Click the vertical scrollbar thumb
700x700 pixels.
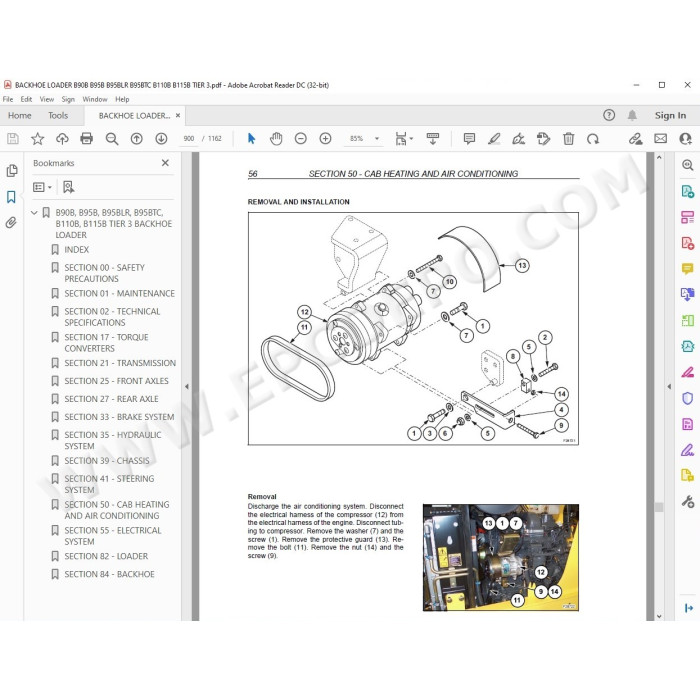pyautogui.click(x=659, y=507)
